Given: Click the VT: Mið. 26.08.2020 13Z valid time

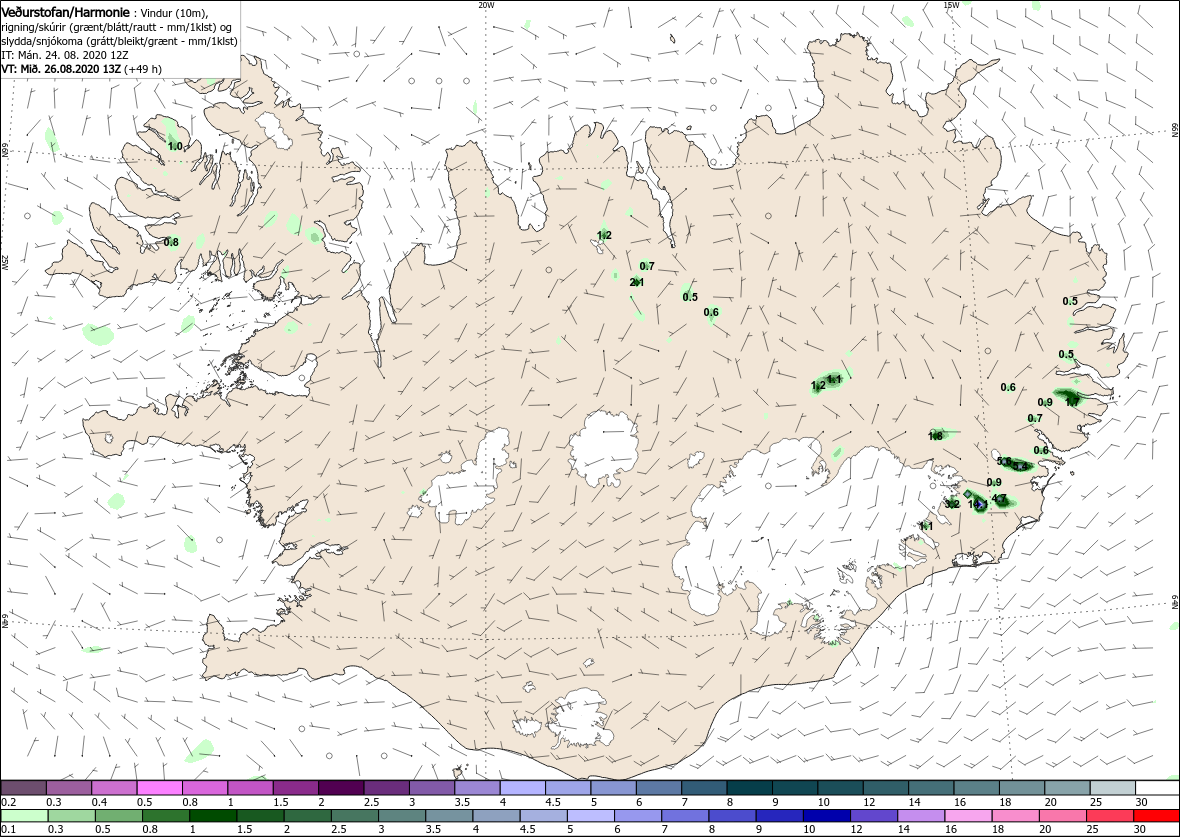Looking at the screenshot, I should click(61, 68).
